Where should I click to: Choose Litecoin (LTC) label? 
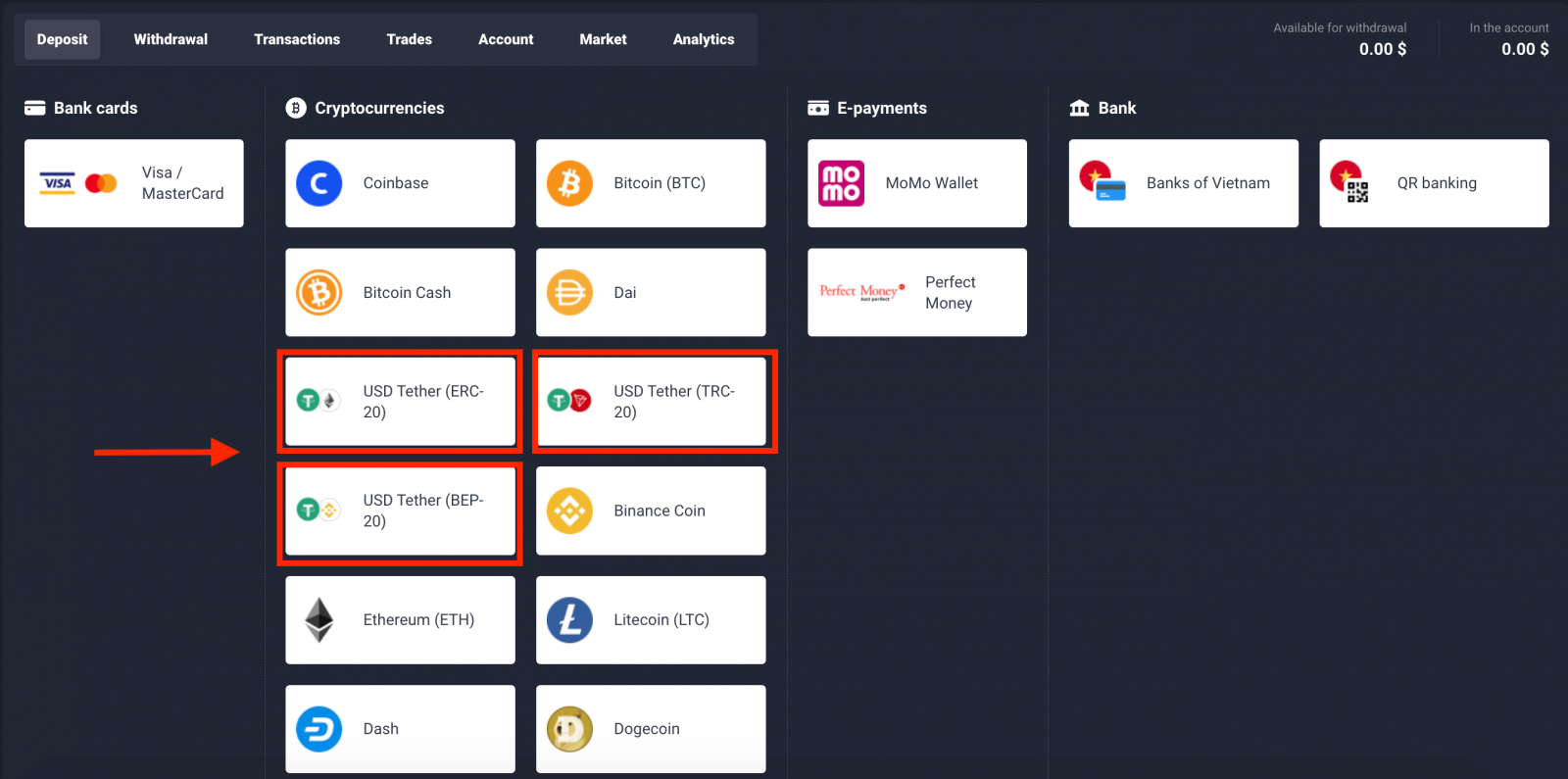point(661,619)
